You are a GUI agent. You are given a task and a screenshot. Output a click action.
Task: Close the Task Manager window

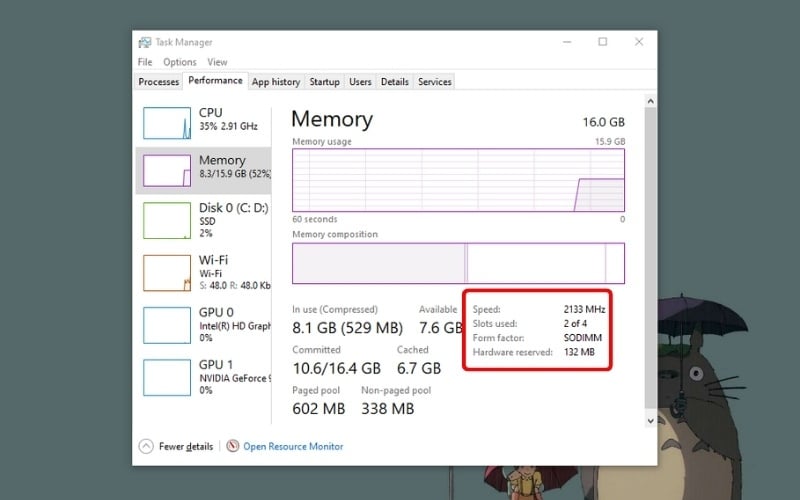(x=639, y=42)
